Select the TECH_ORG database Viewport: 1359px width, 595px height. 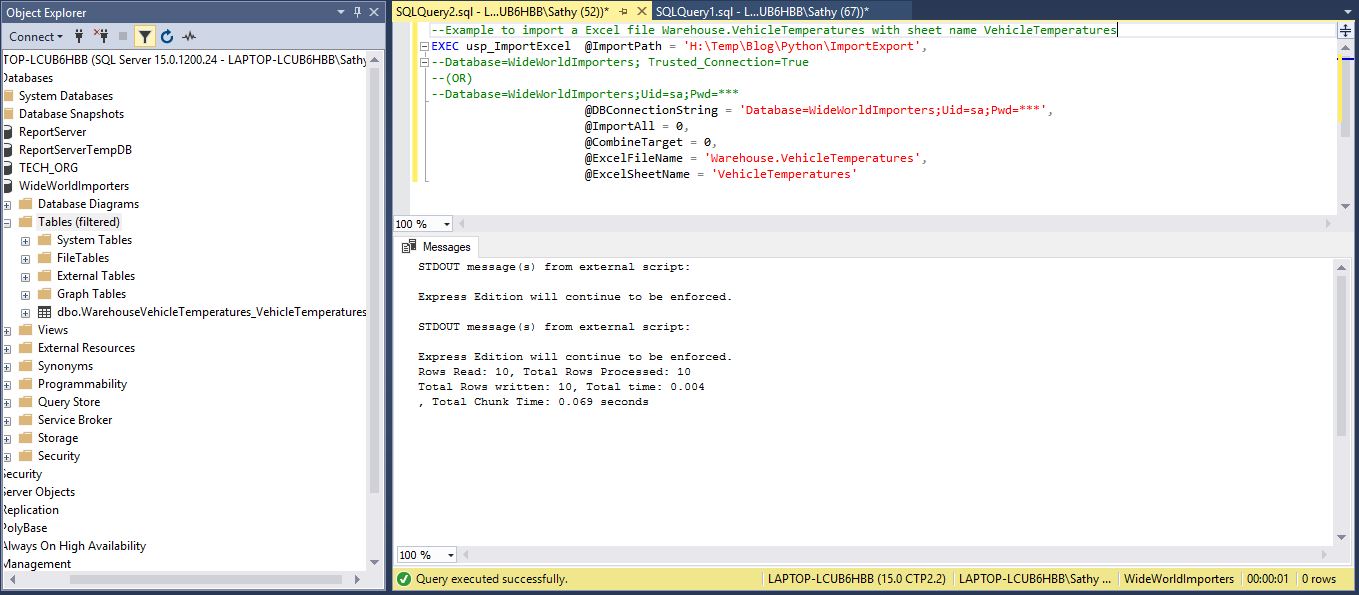(48, 168)
